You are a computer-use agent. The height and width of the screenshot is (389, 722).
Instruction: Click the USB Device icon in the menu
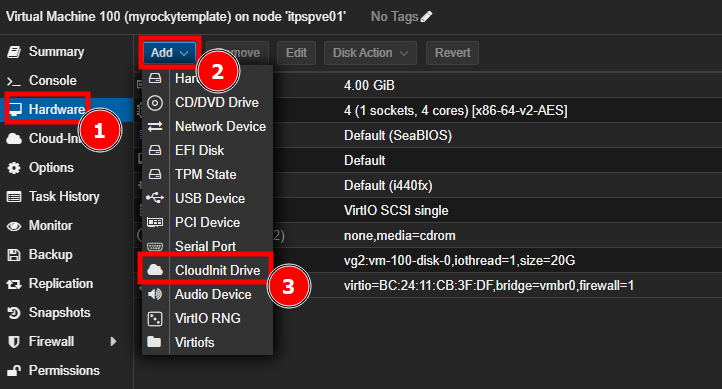pos(155,198)
